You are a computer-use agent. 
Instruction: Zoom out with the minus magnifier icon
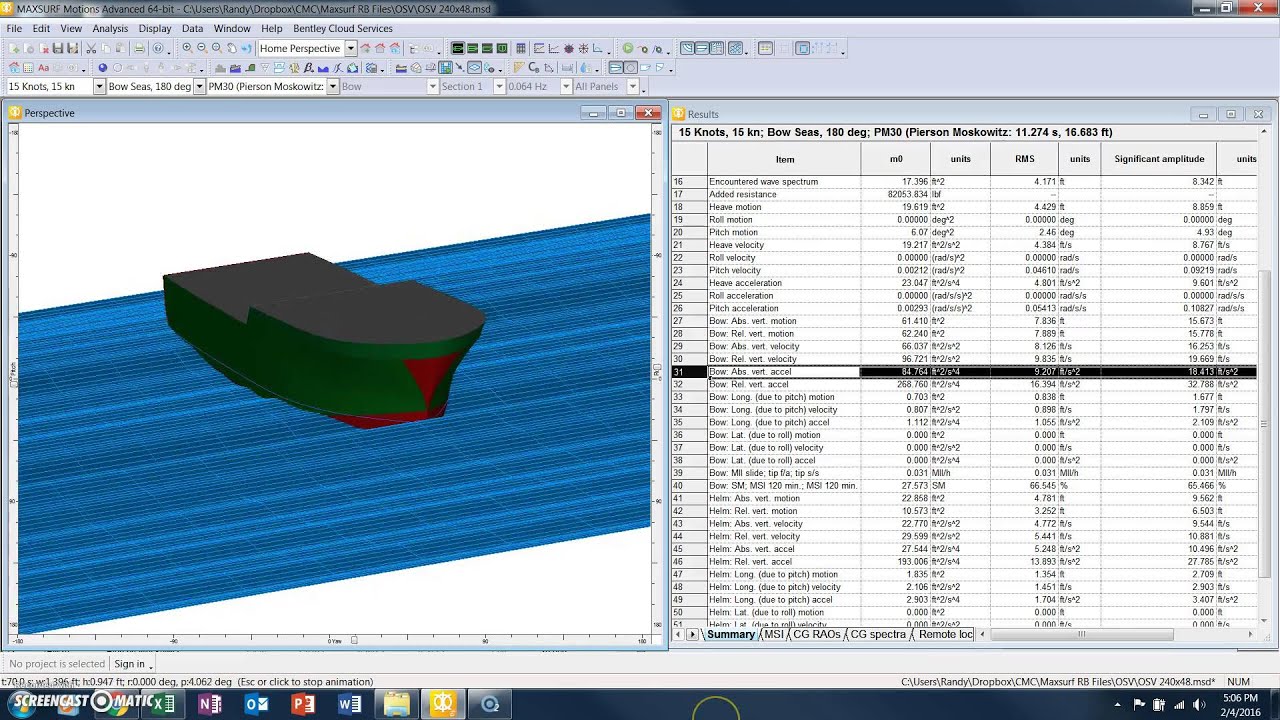[x=202, y=48]
